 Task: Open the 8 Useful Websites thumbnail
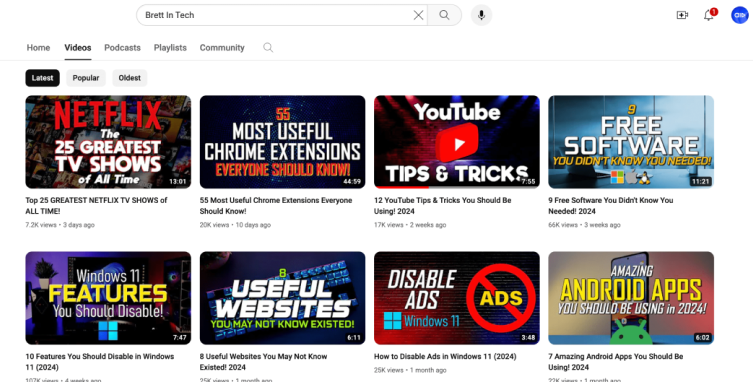282,298
